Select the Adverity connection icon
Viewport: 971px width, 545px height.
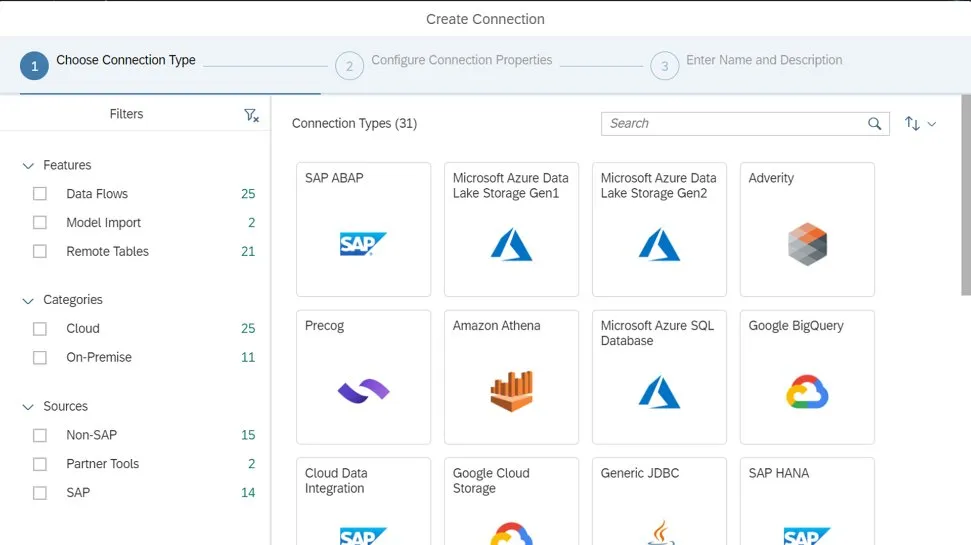807,244
